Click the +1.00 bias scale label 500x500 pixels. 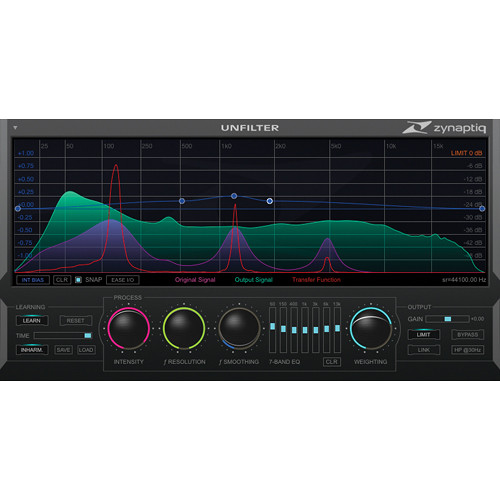click(26, 153)
